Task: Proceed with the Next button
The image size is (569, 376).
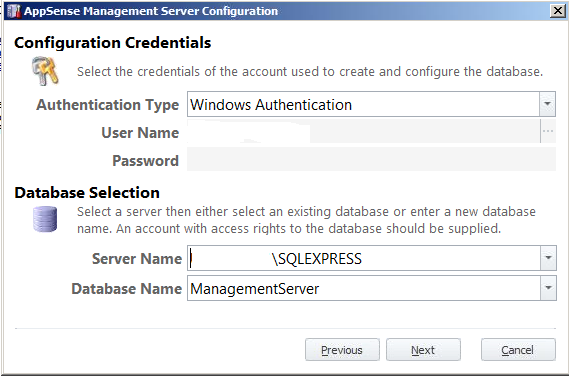Action: pos(423,350)
